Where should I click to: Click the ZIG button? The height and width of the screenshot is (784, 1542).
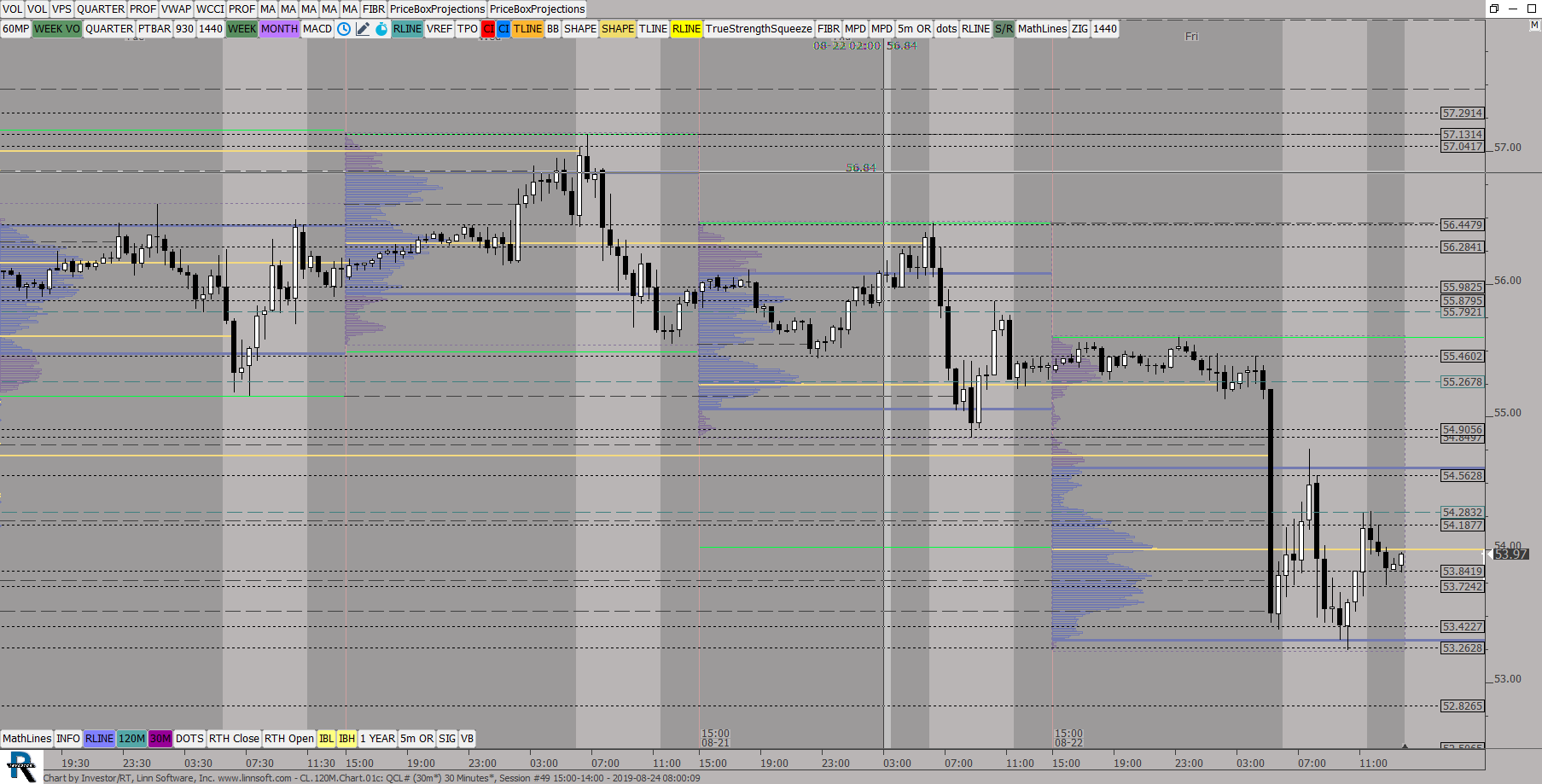(1079, 29)
